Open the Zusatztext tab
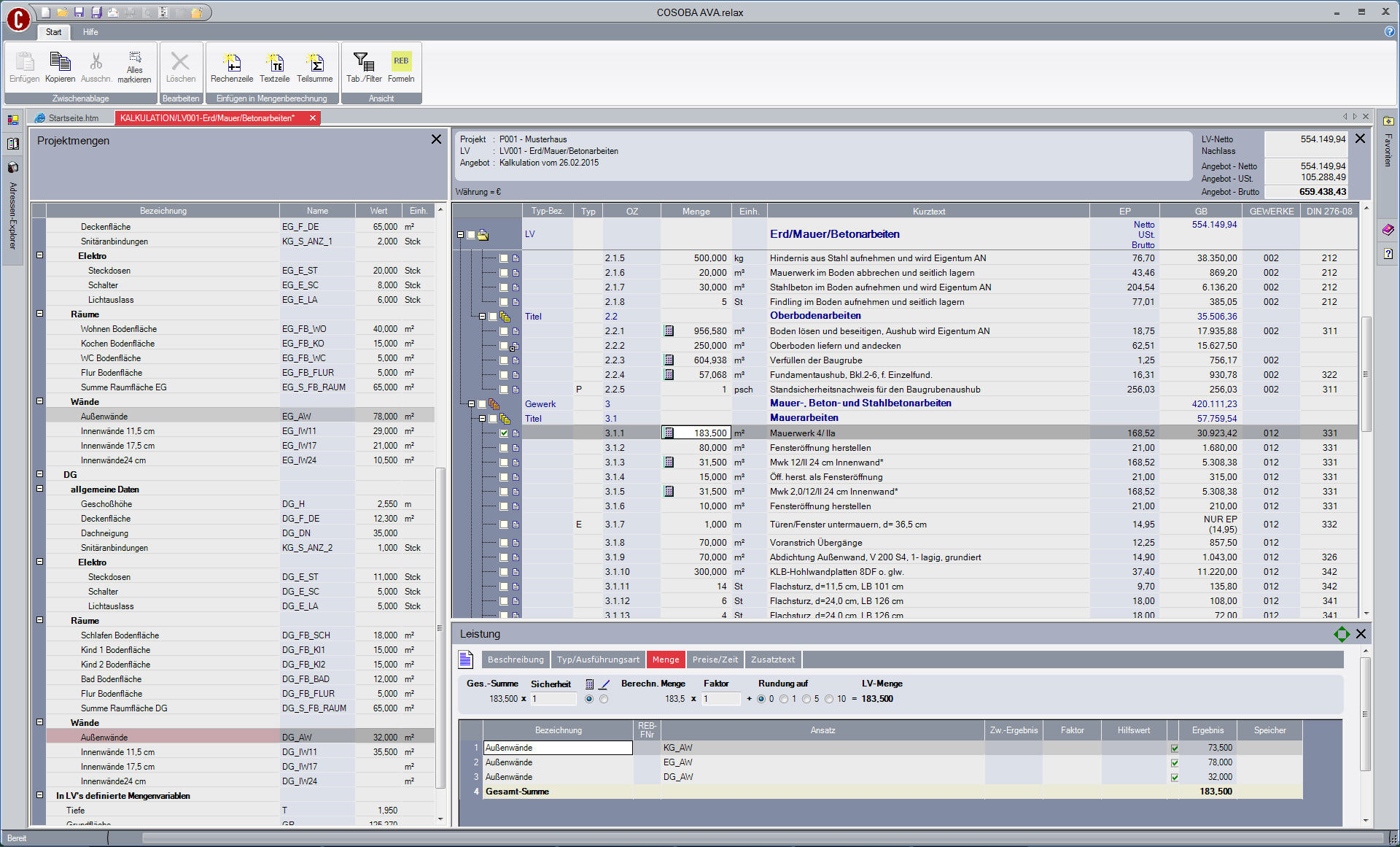1400x847 pixels. click(773, 660)
